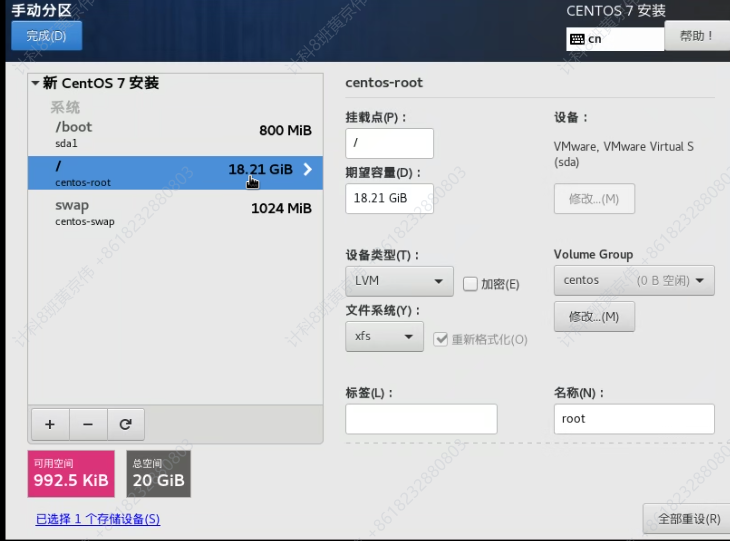Click the arrow chevron on the centos-root row
This screenshot has height=541, width=730.
click(x=308, y=169)
